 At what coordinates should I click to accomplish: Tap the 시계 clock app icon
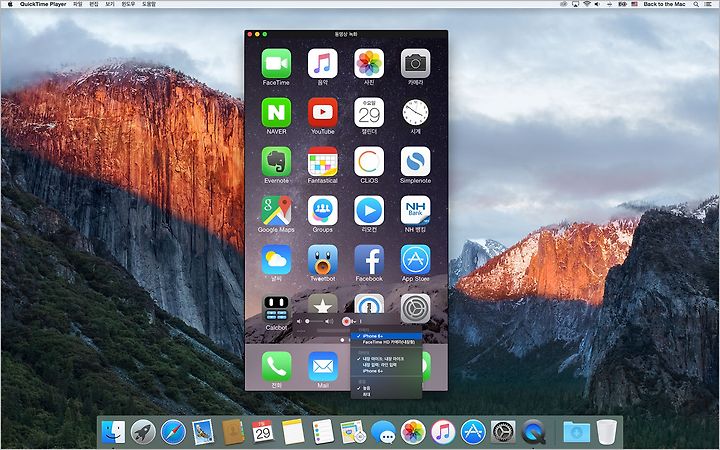(x=415, y=112)
